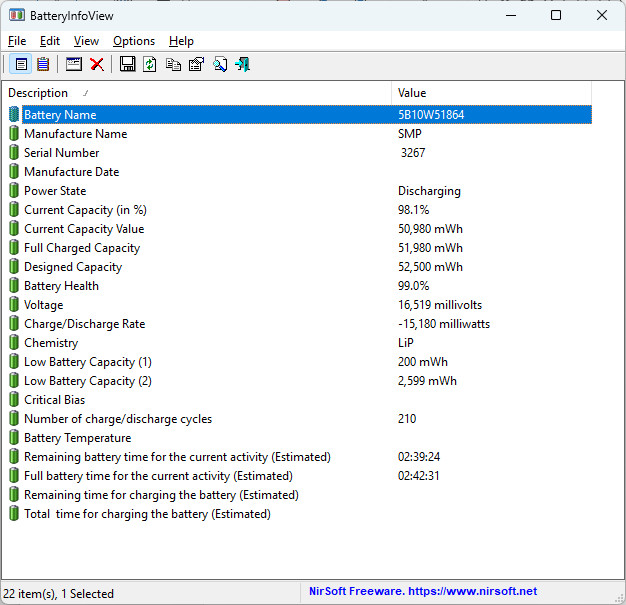
Task: Select the Current Capacity (in %) row
Action: pos(300,210)
